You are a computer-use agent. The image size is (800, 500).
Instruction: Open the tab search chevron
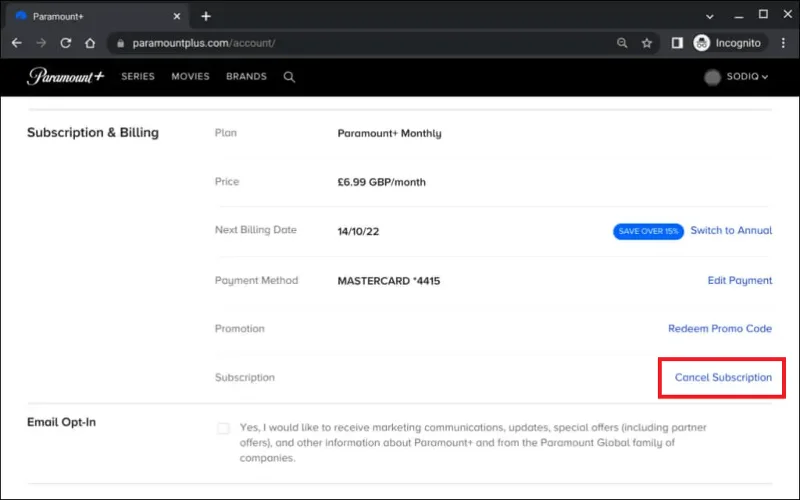click(x=710, y=16)
